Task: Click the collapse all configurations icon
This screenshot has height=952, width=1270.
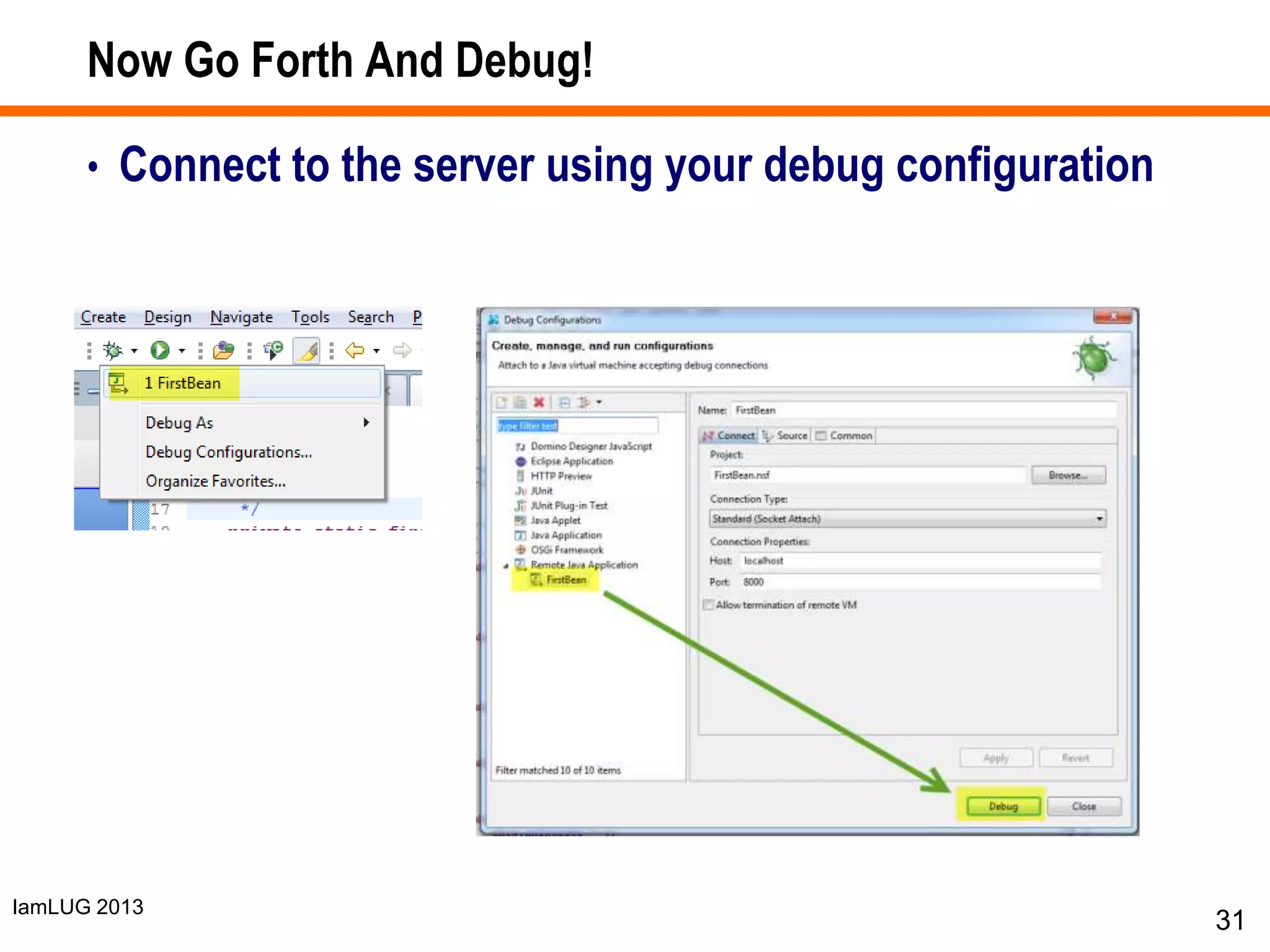Action: [564, 403]
